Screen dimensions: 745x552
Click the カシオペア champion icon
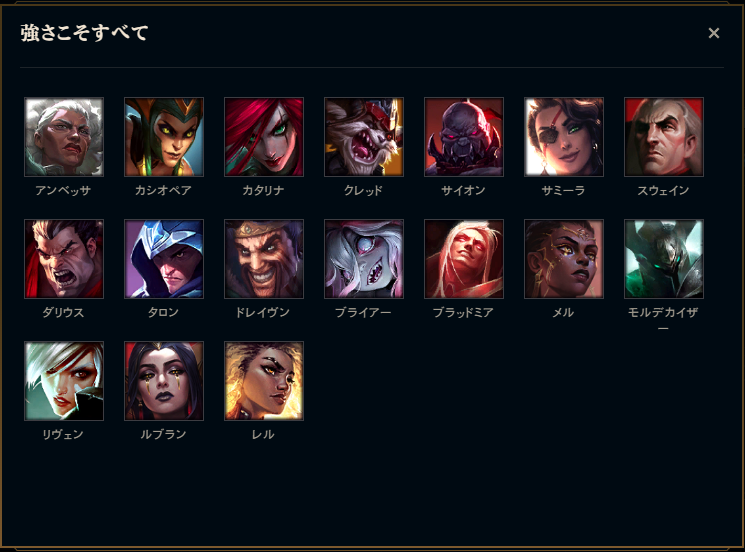coord(164,137)
